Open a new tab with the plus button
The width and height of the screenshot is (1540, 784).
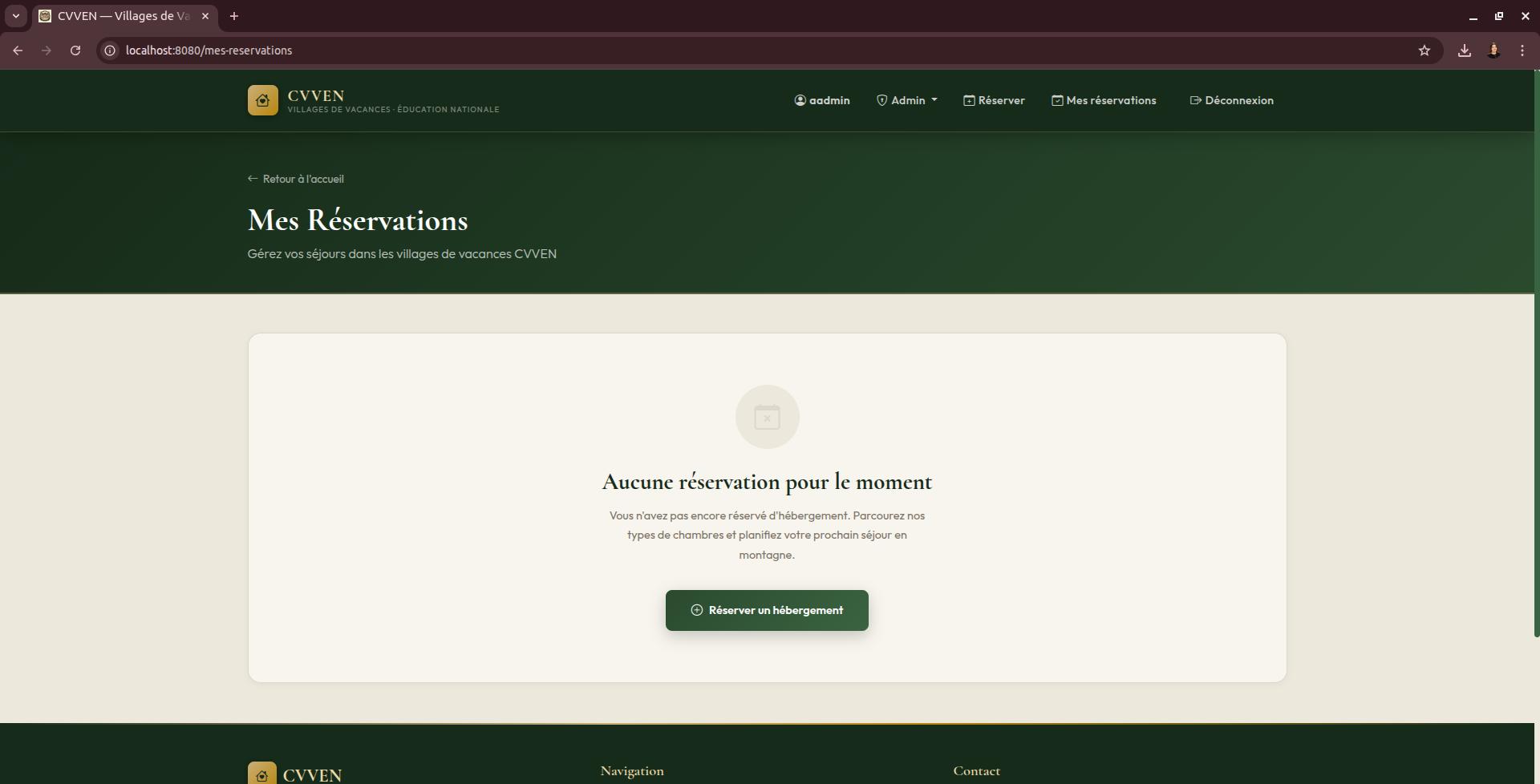coord(234,16)
